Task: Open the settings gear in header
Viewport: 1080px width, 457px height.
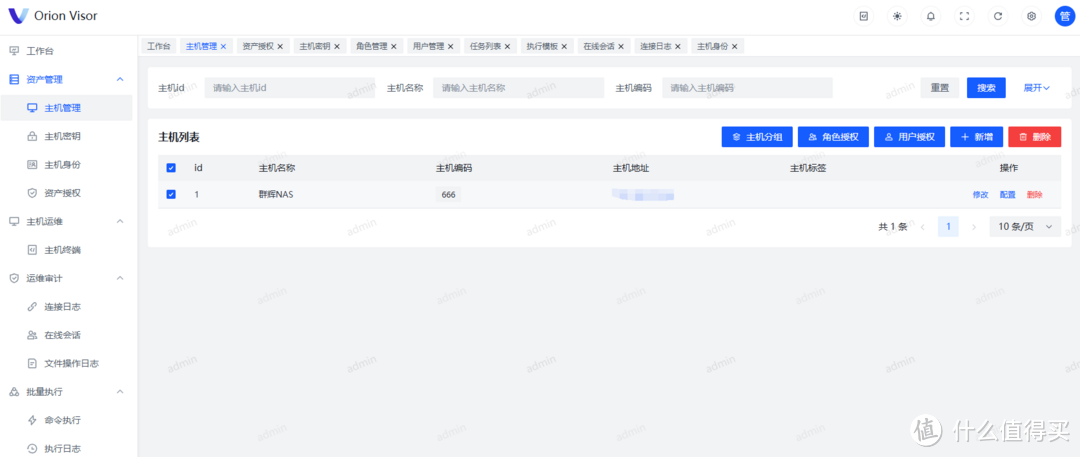Action: (x=1031, y=17)
